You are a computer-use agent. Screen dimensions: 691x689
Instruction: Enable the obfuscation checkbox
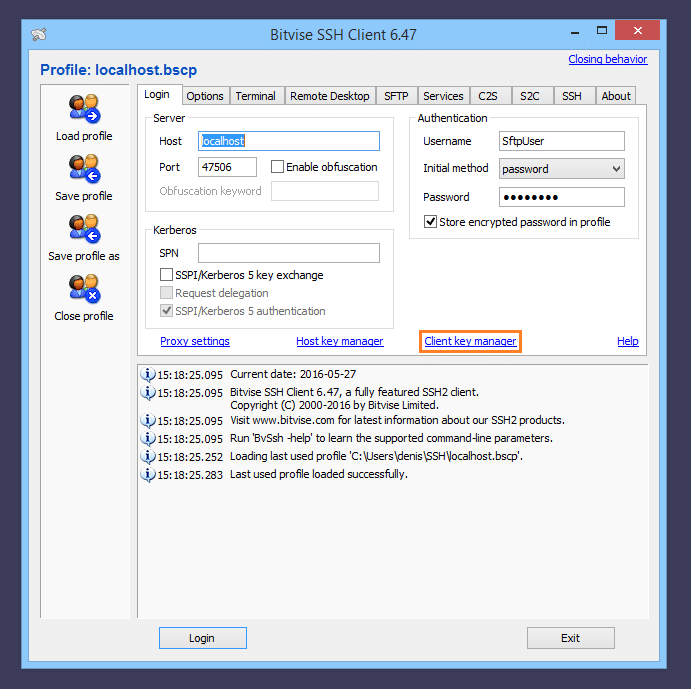tap(278, 167)
